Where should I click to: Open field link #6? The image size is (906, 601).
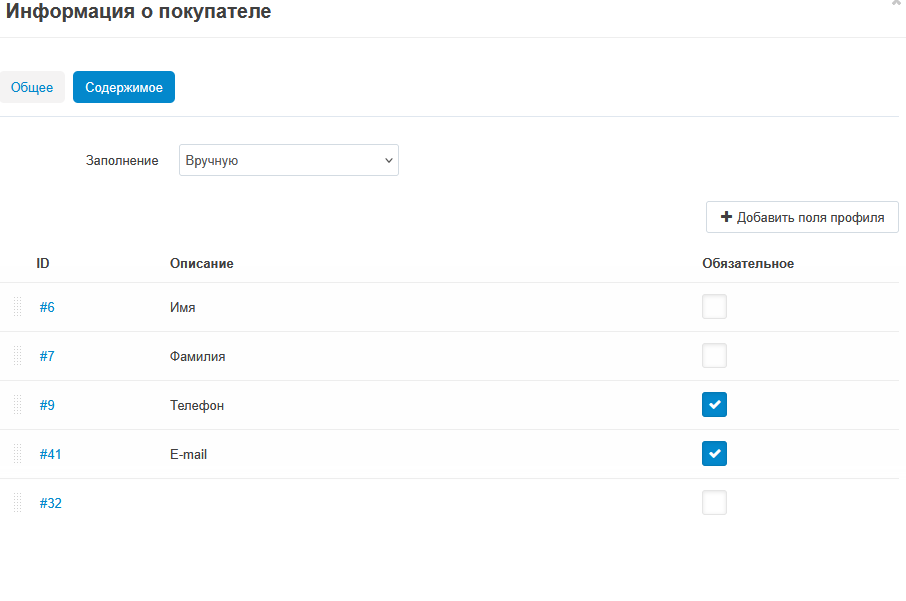coord(47,307)
